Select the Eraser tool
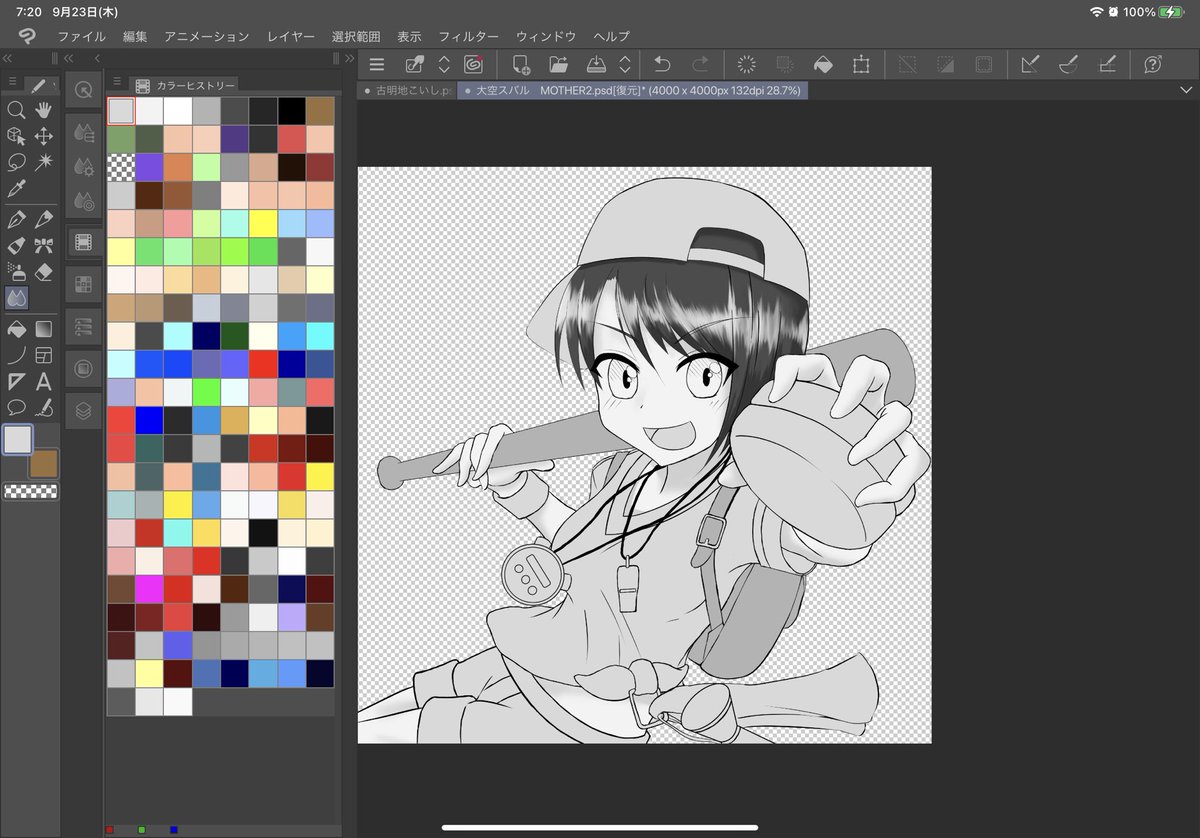The height and width of the screenshot is (838, 1200). tap(44, 271)
